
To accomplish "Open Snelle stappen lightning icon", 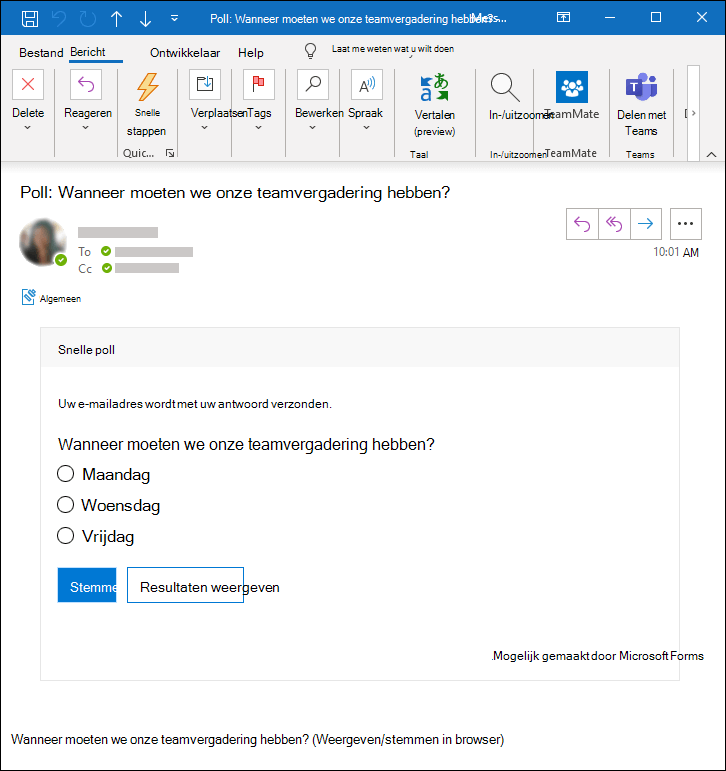I will point(147,87).
